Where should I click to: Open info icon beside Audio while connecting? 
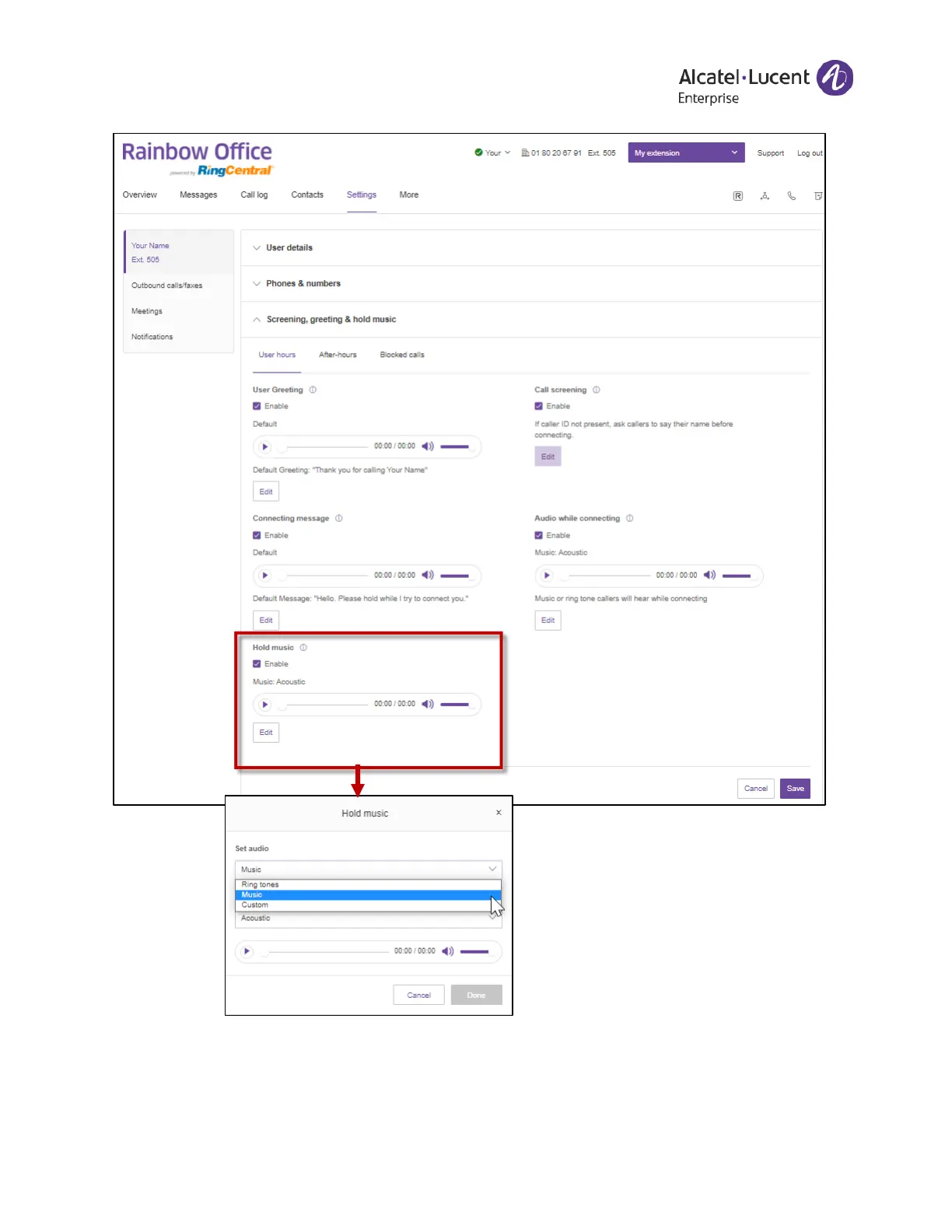coord(630,518)
